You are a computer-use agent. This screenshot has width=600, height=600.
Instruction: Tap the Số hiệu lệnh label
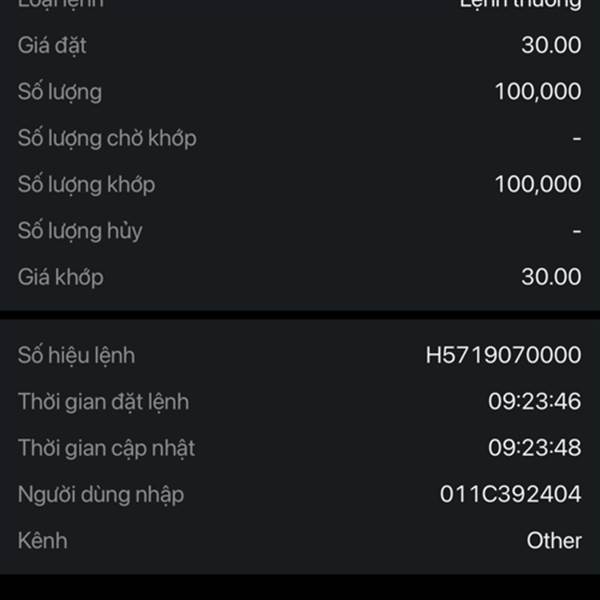(76, 355)
